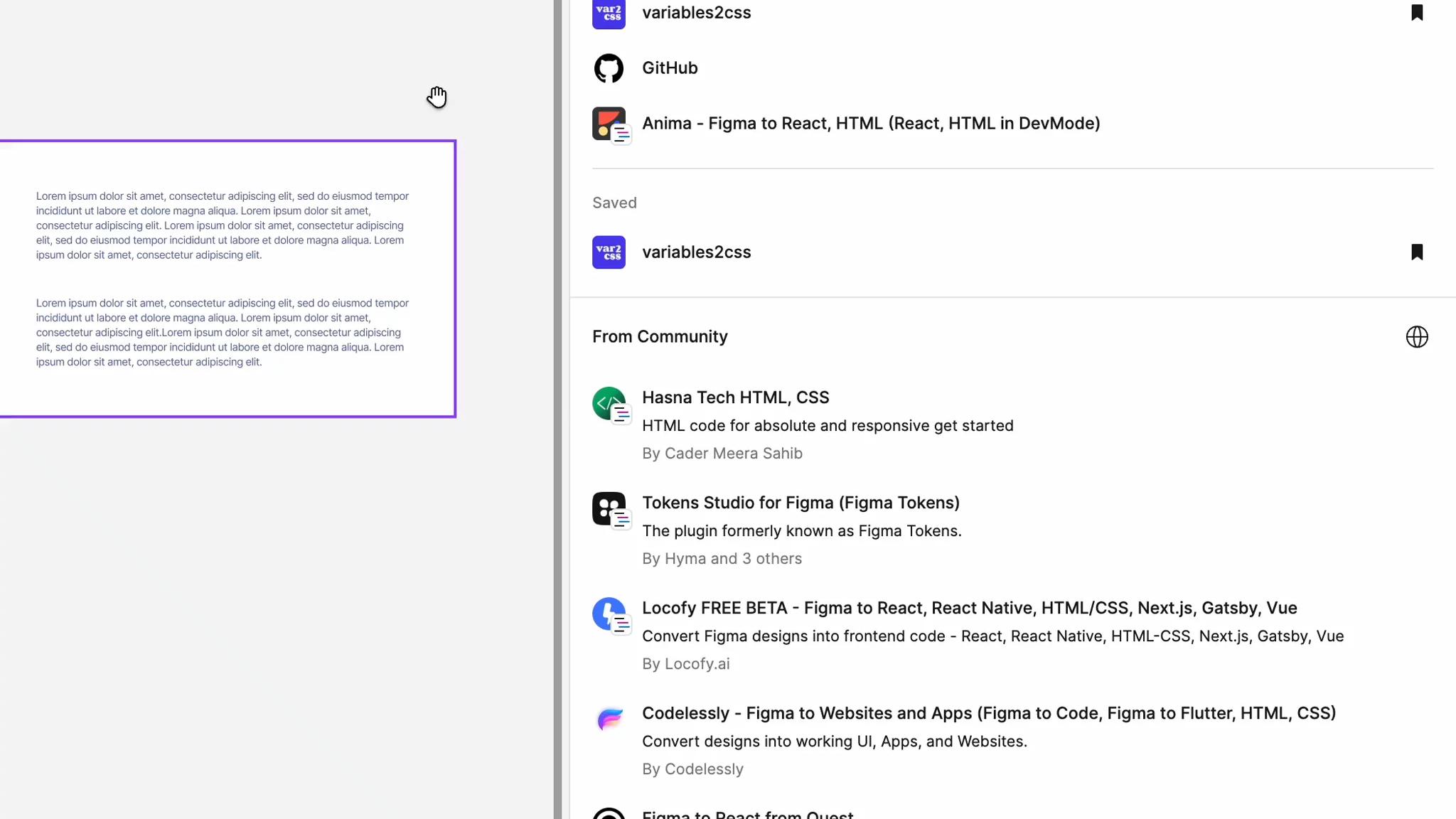Click the Locofy plugin icon

tap(611, 615)
